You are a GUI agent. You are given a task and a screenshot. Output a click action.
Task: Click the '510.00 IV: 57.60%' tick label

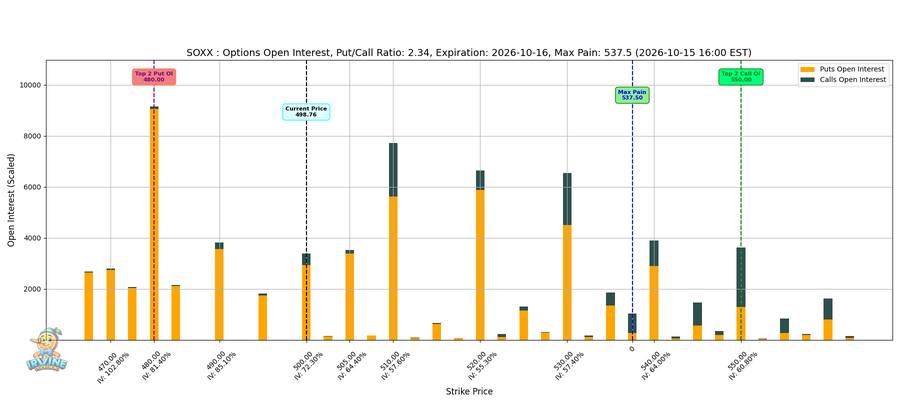[x=393, y=366]
